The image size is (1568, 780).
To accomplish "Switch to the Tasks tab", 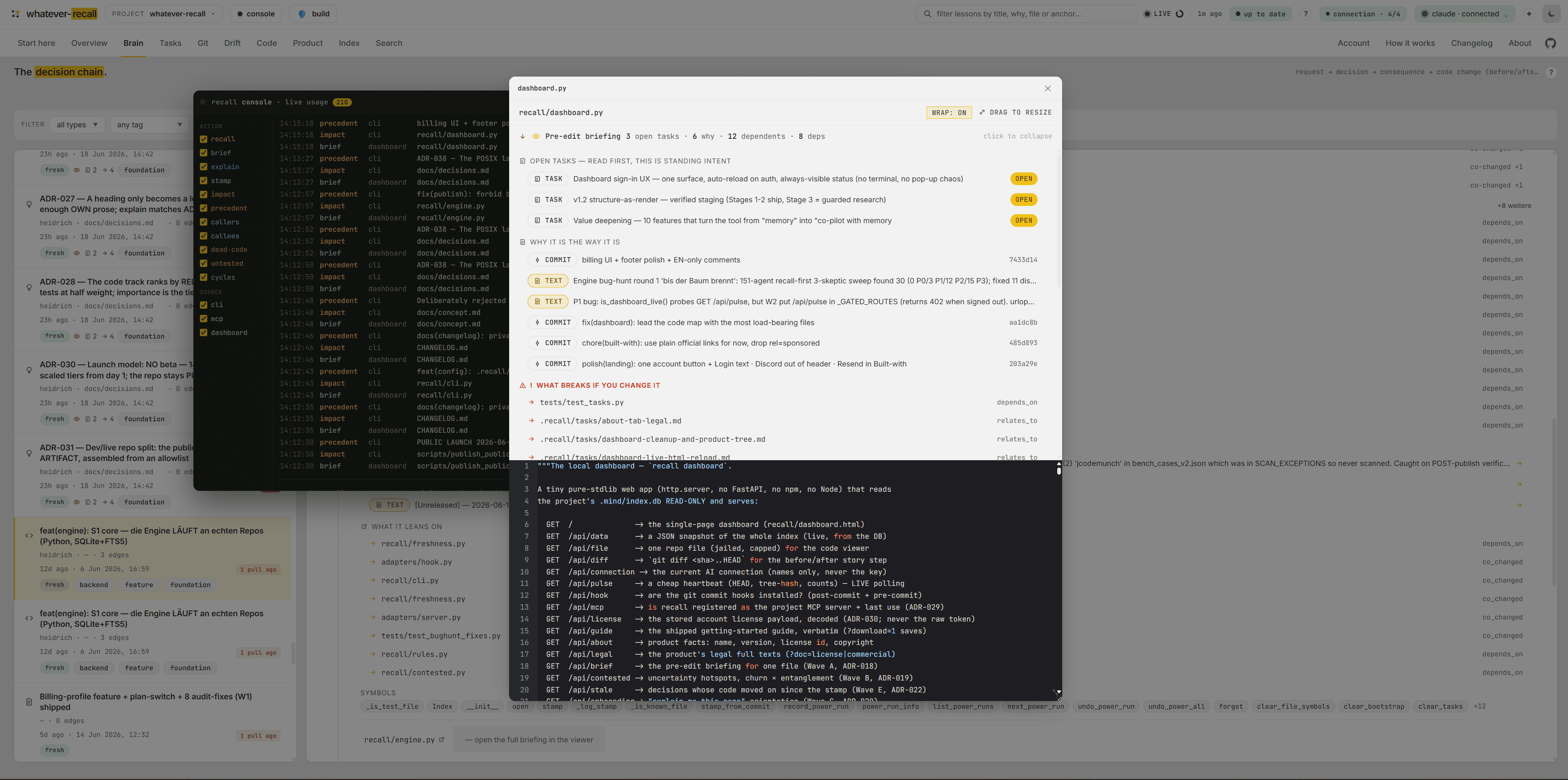I will click(x=170, y=43).
